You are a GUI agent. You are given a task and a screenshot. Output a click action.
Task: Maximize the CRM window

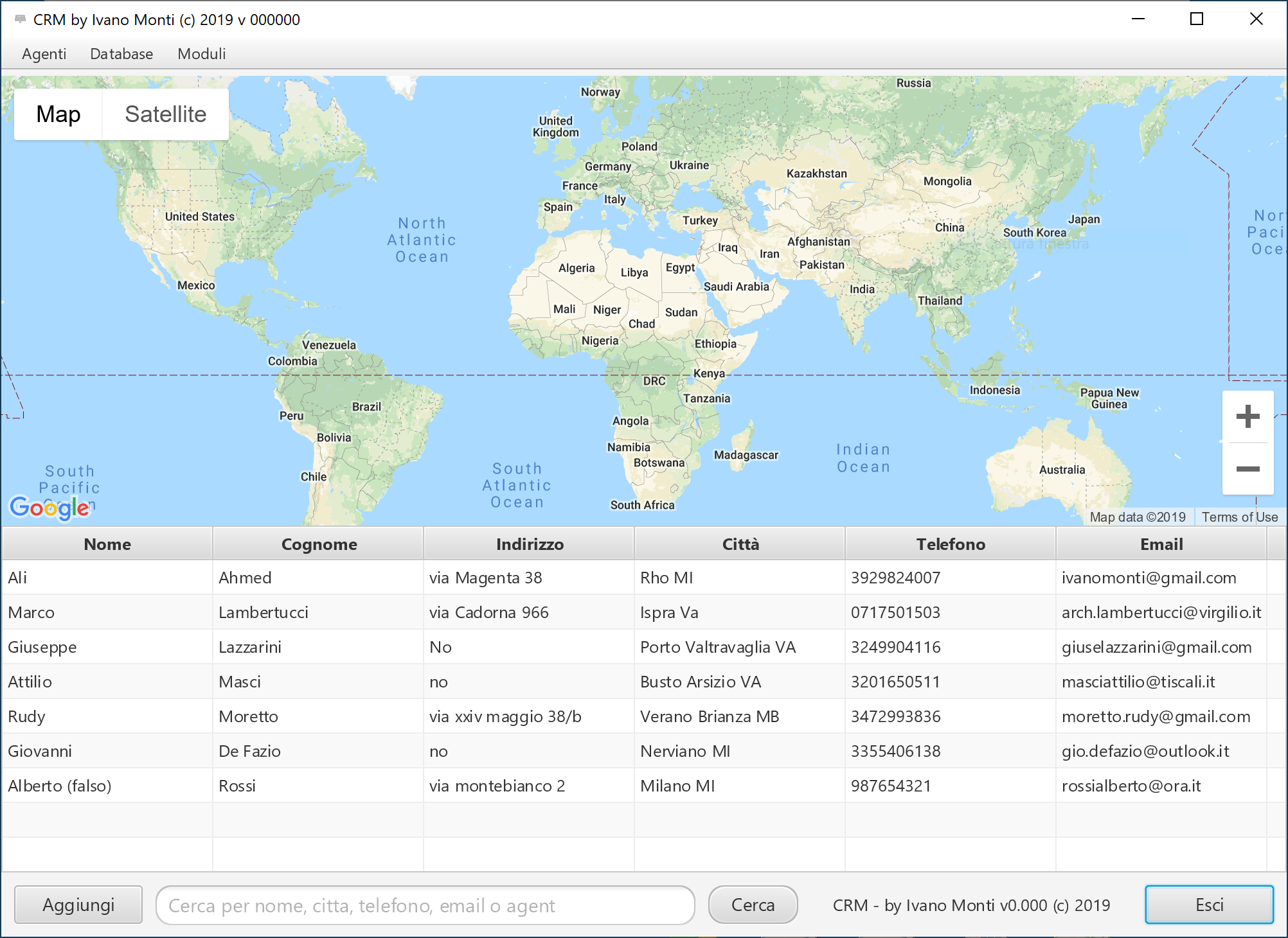pos(1196,19)
